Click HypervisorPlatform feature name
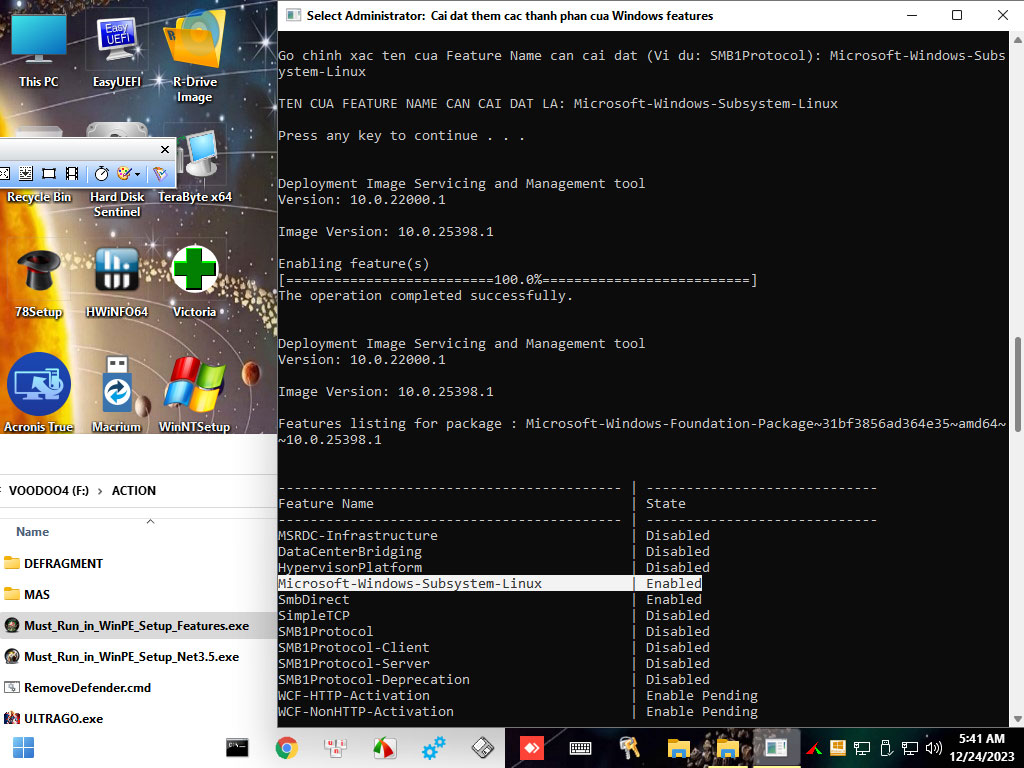This screenshot has height=768, width=1024. pyautogui.click(x=350, y=568)
